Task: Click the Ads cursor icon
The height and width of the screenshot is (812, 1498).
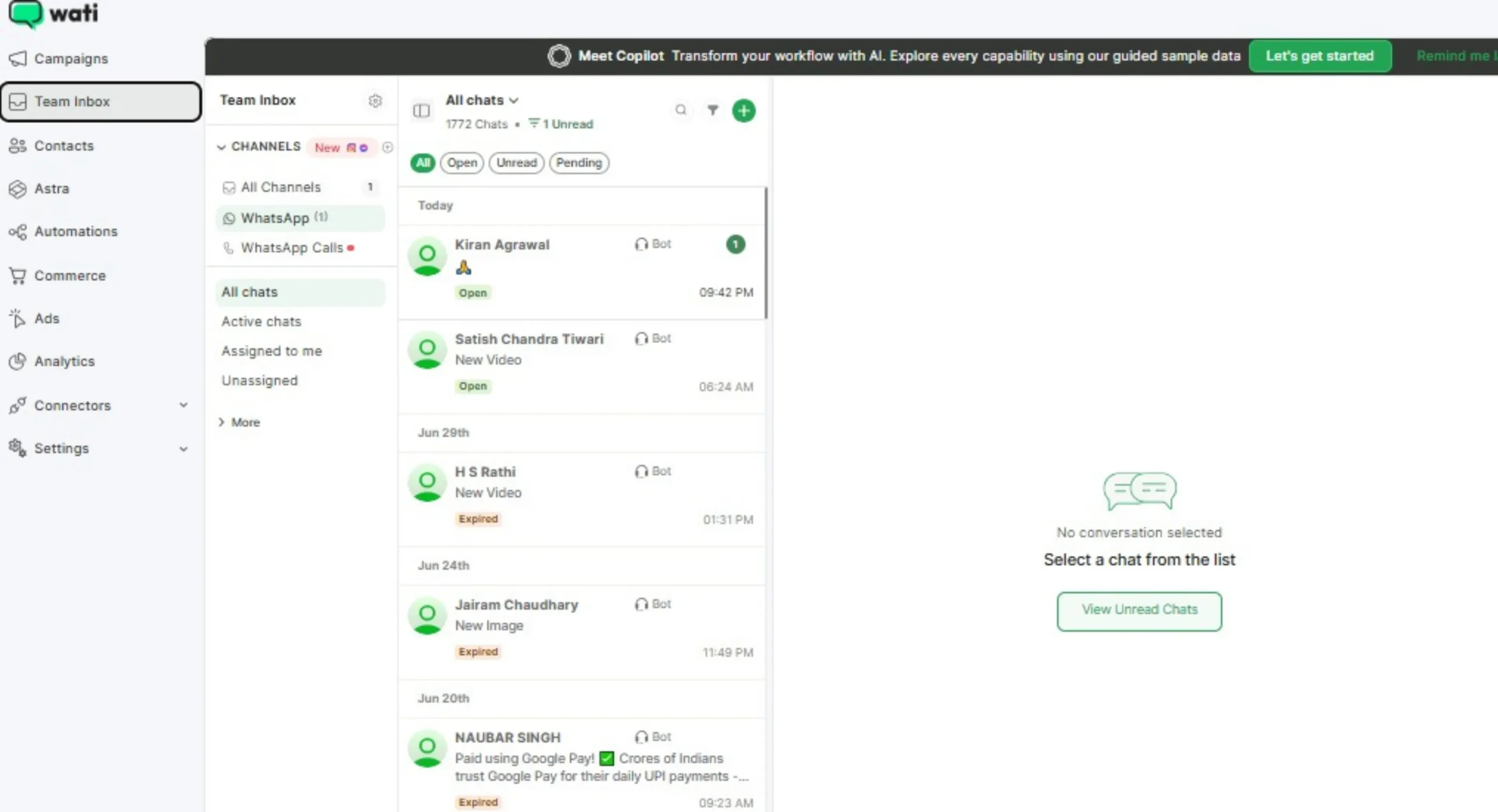Action: click(18, 318)
